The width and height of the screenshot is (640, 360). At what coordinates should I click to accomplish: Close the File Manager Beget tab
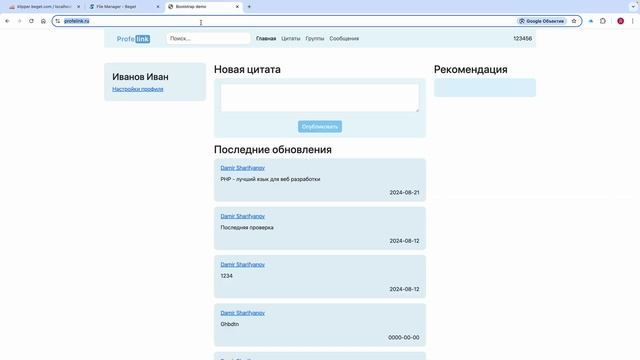158,7
